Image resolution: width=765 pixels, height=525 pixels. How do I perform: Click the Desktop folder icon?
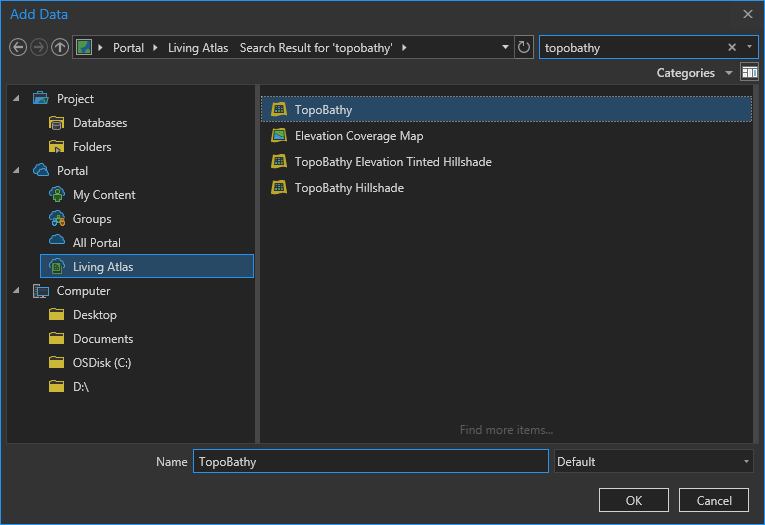point(57,314)
